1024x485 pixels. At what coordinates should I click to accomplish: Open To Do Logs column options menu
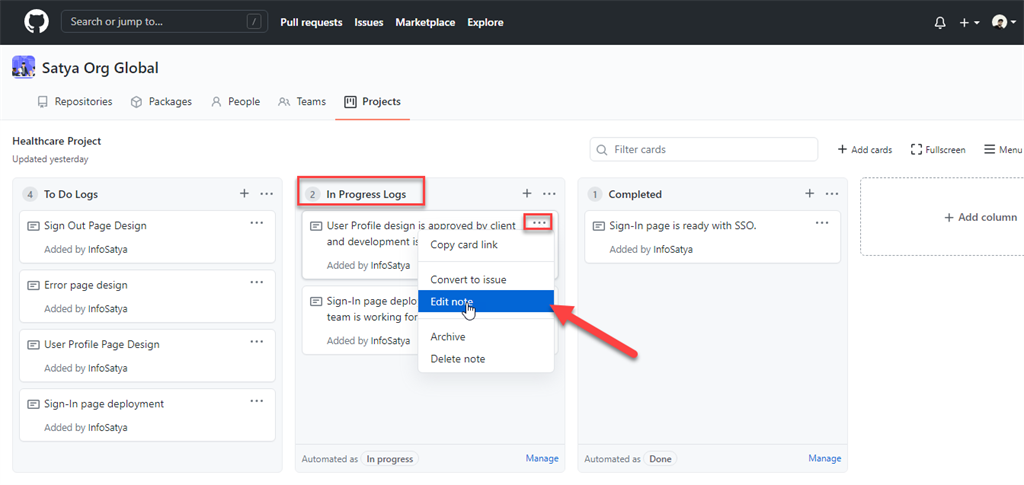pyautogui.click(x=266, y=194)
